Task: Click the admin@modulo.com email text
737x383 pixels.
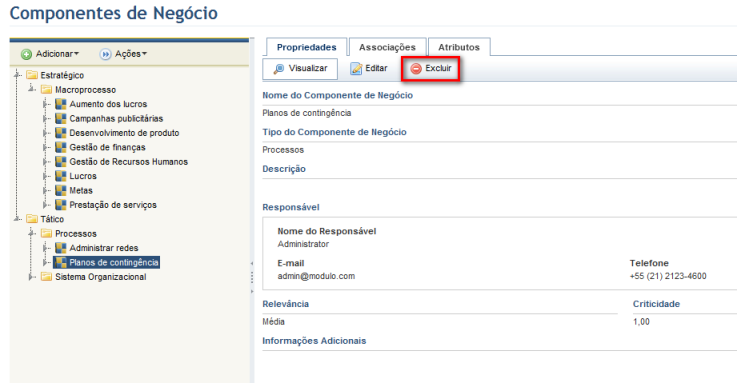Action: click(x=316, y=276)
